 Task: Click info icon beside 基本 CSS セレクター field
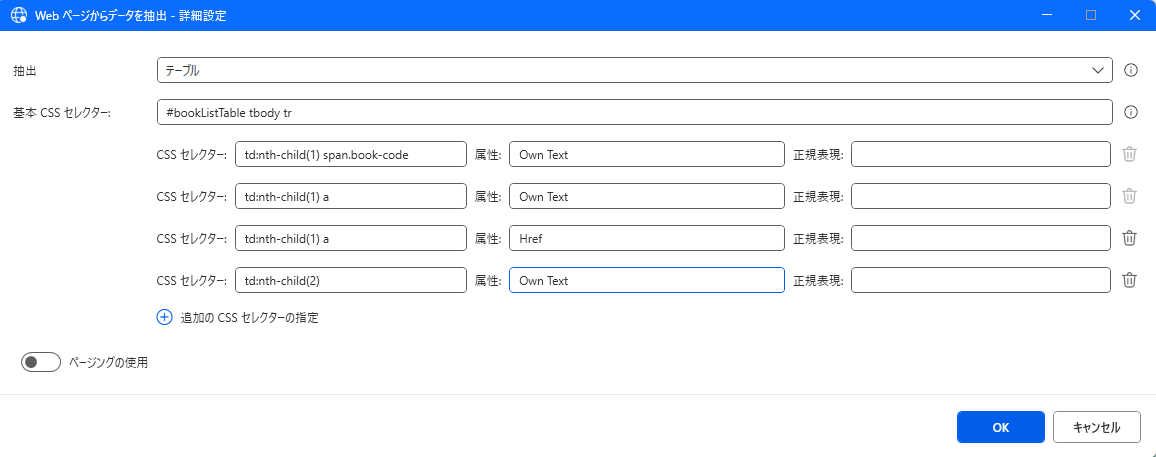tap(1132, 112)
